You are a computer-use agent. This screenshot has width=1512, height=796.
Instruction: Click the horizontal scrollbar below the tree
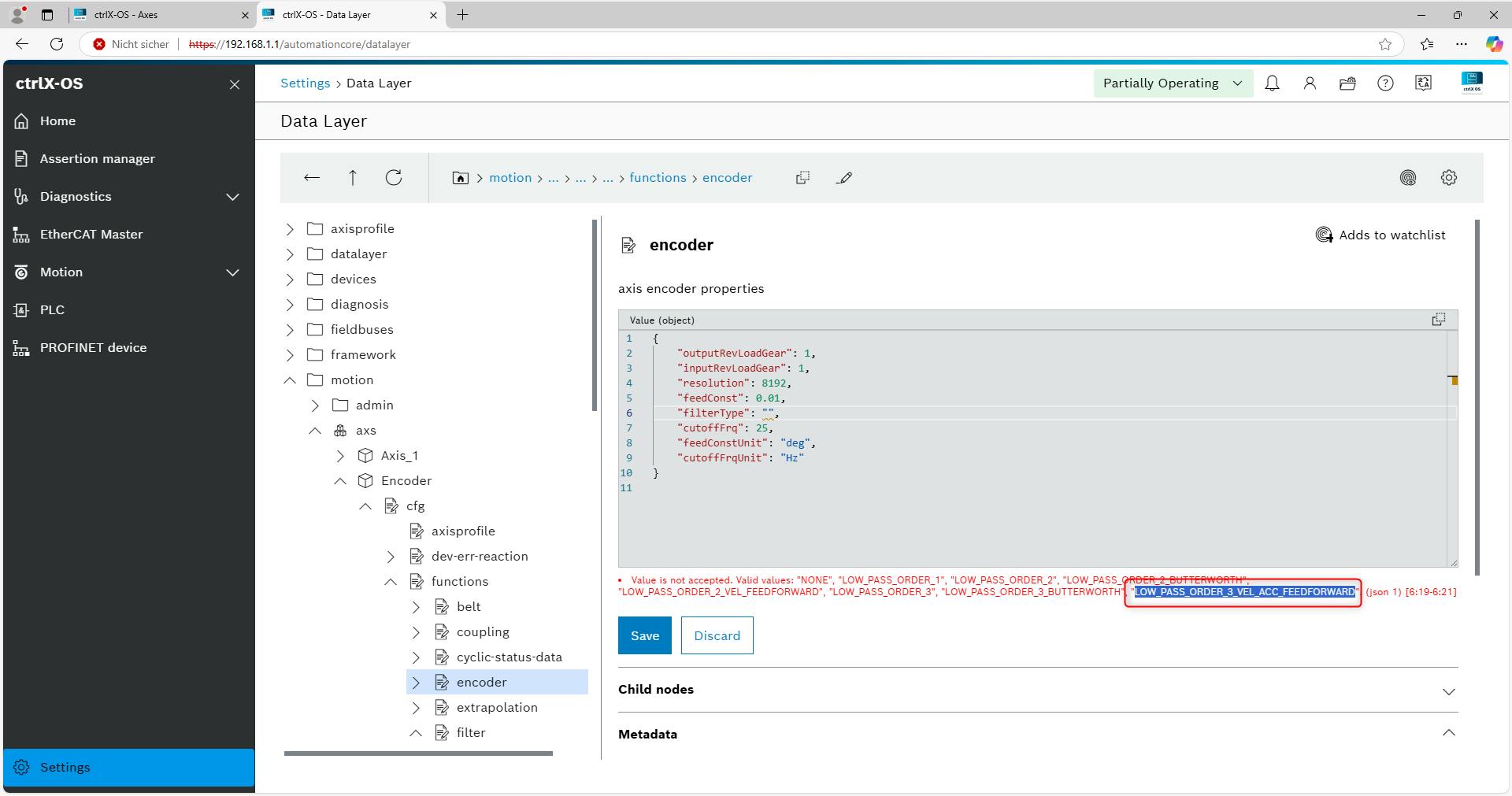pos(418,753)
